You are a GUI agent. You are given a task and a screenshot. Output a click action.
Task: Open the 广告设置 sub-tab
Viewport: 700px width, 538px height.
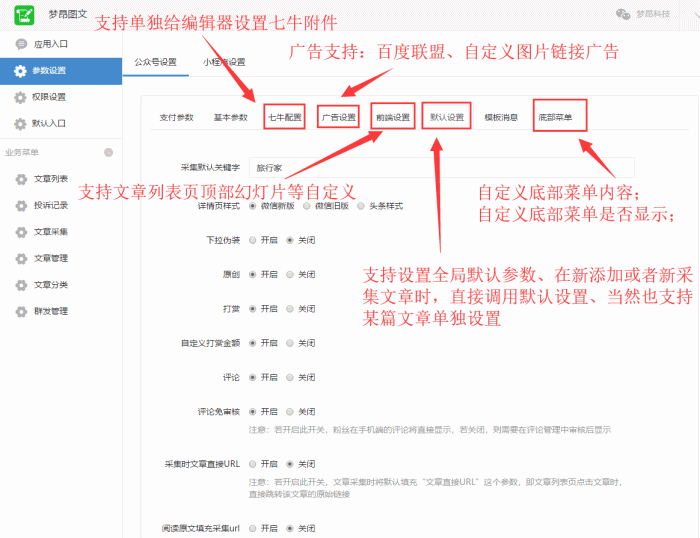click(x=338, y=117)
